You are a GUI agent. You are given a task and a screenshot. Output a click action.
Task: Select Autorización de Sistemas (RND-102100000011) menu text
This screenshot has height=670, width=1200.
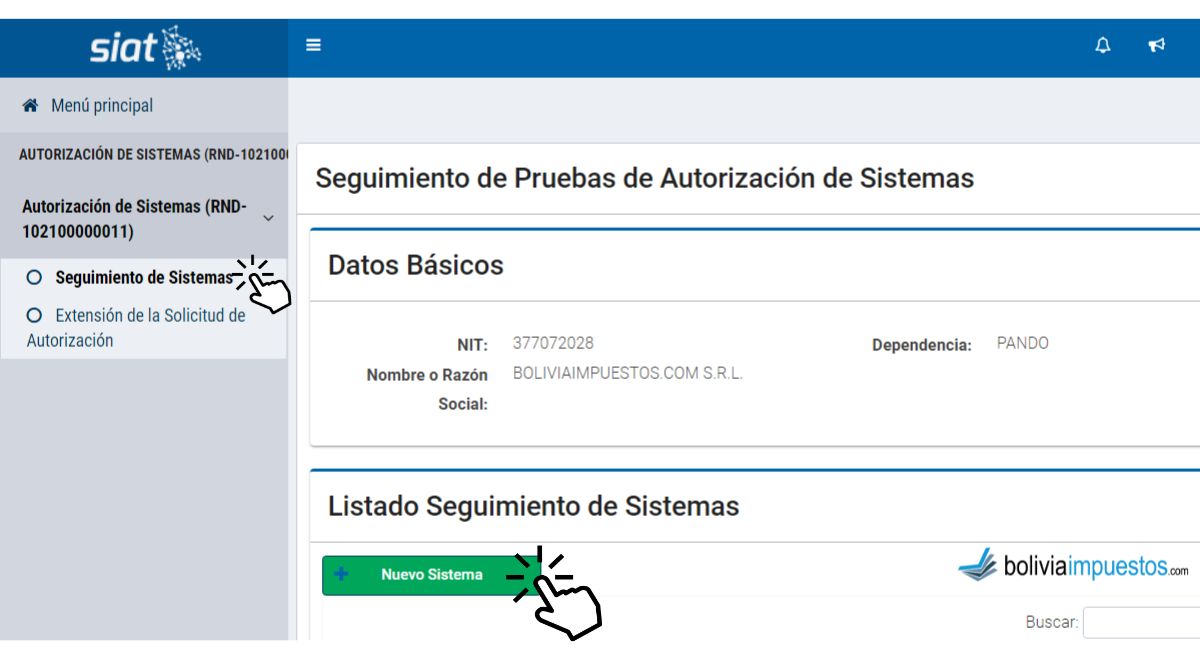point(134,219)
